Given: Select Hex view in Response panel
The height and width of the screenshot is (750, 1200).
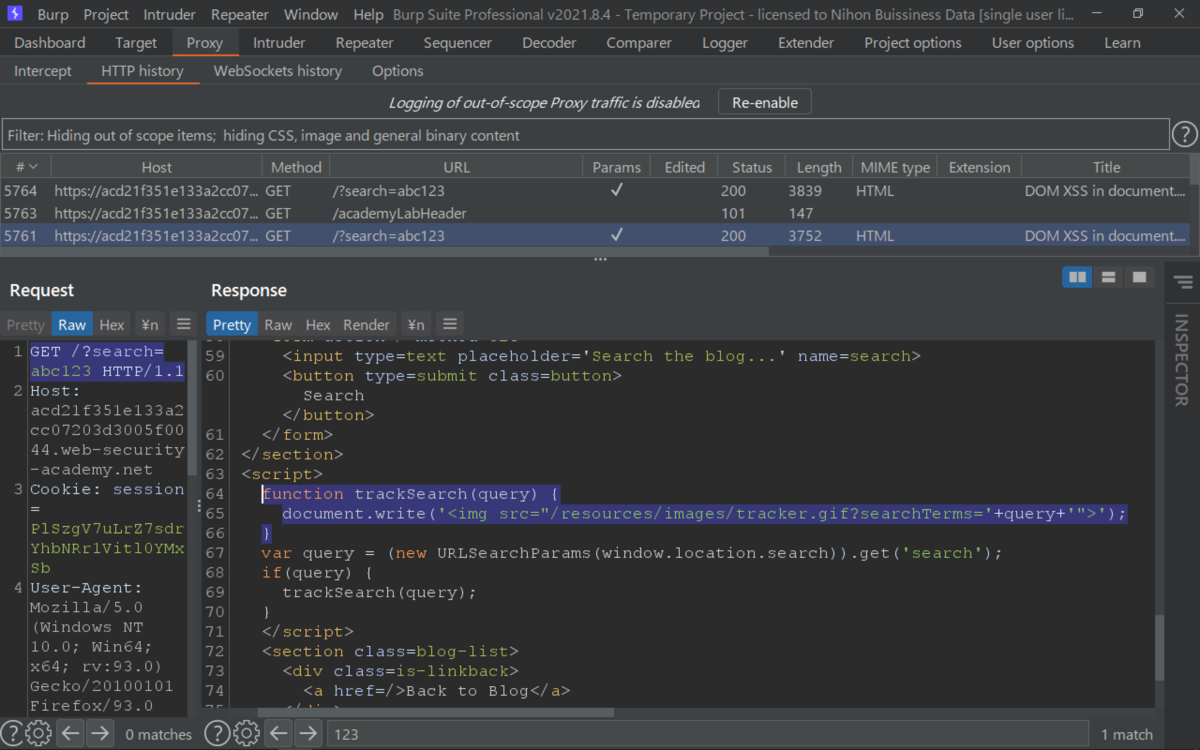Looking at the screenshot, I should [318, 324].
